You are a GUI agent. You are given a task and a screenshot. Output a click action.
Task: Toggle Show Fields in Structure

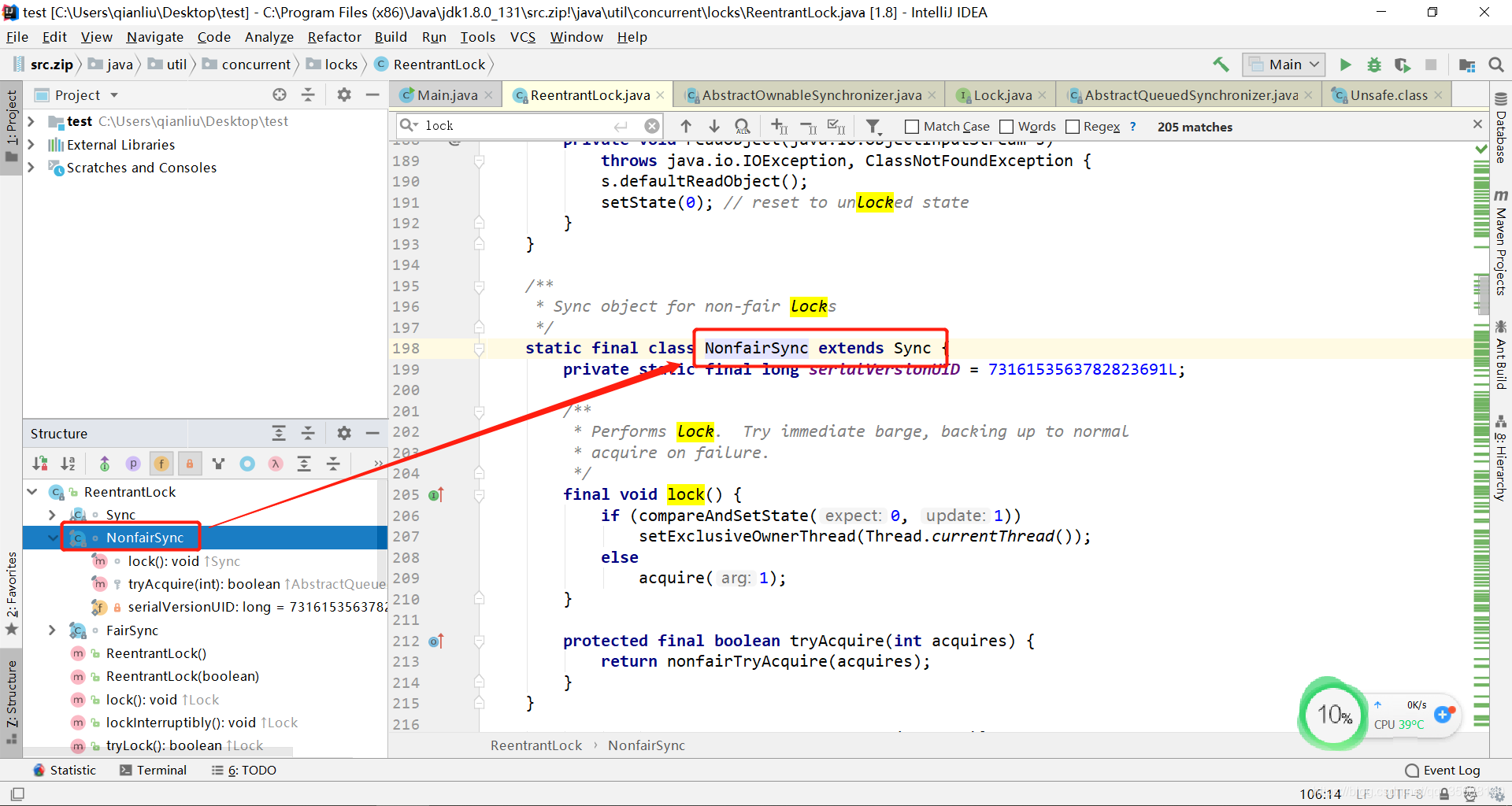[161, 464]
